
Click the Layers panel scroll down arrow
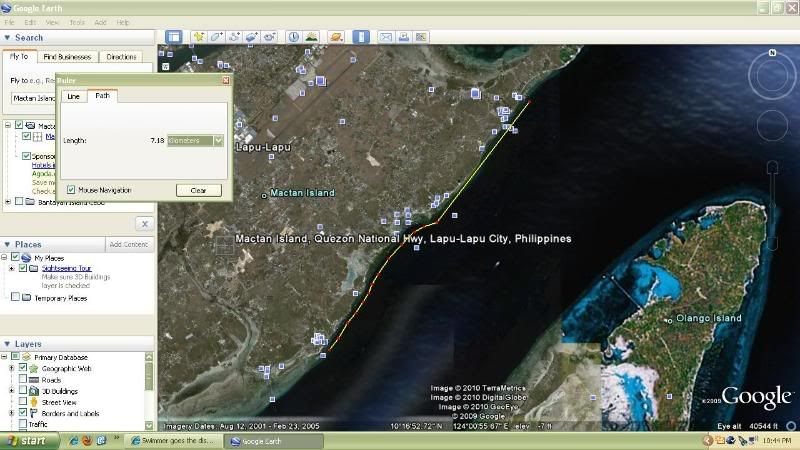(x=149, y=425)
